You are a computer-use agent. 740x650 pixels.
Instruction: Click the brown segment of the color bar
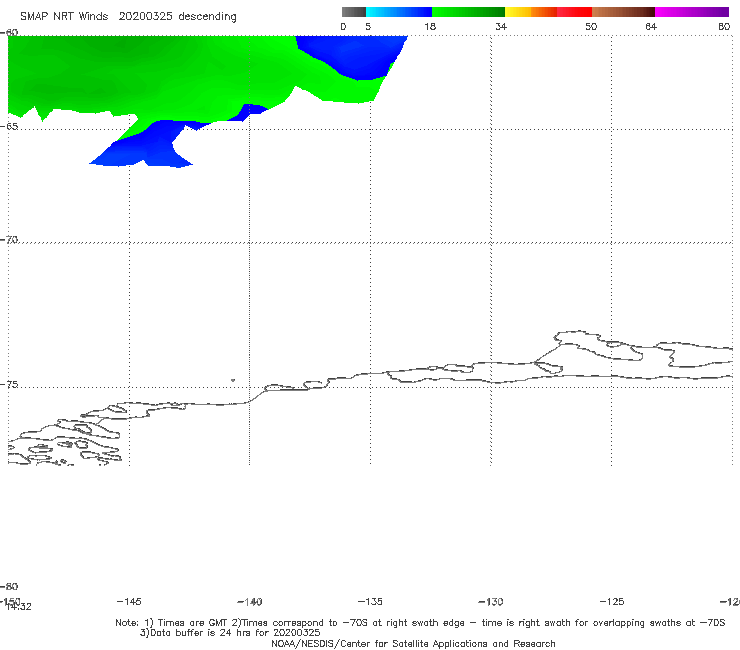[x=623, y=12]
